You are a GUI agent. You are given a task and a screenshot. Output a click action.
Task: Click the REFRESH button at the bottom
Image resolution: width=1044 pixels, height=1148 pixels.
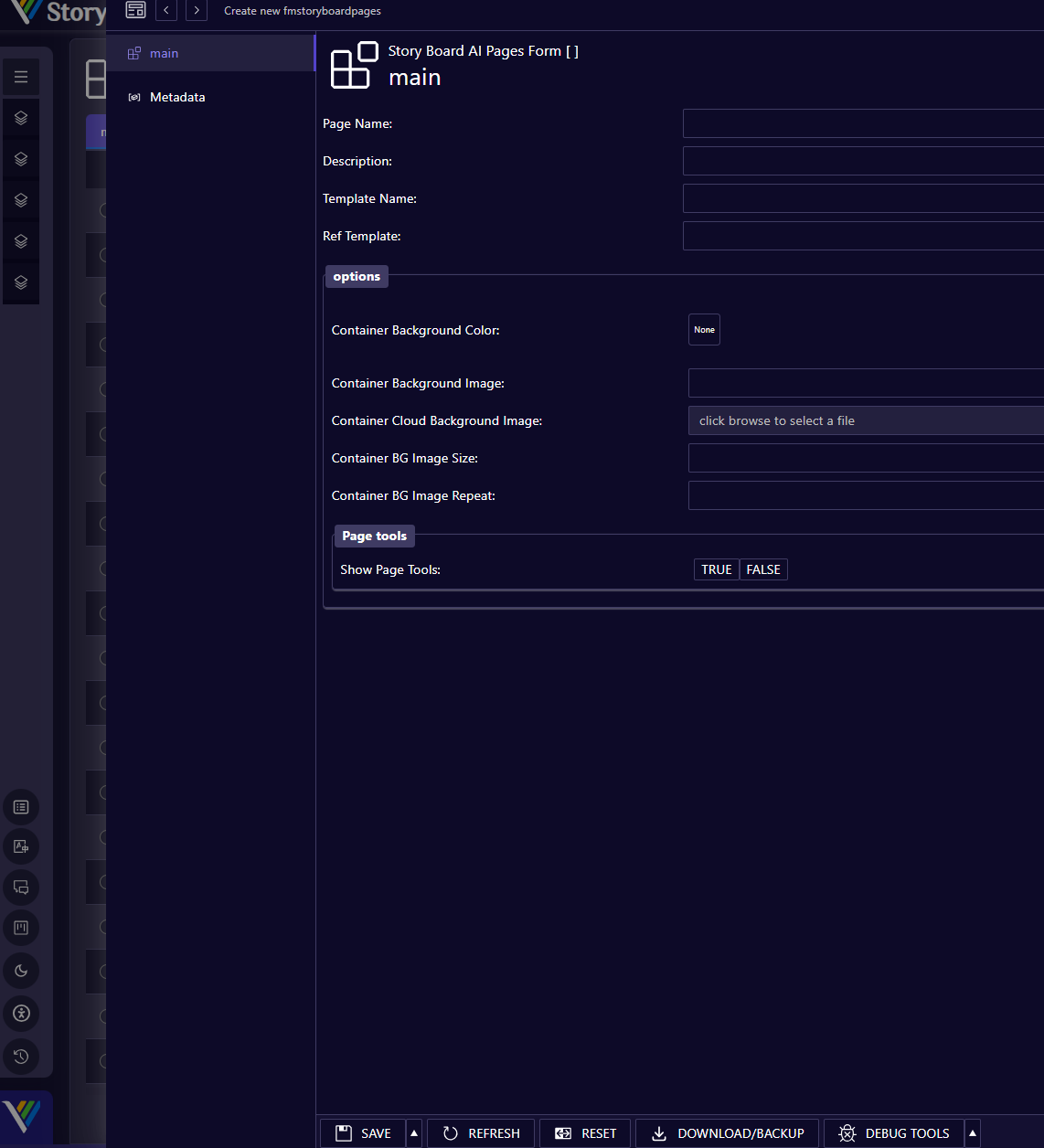point(481,1132)
